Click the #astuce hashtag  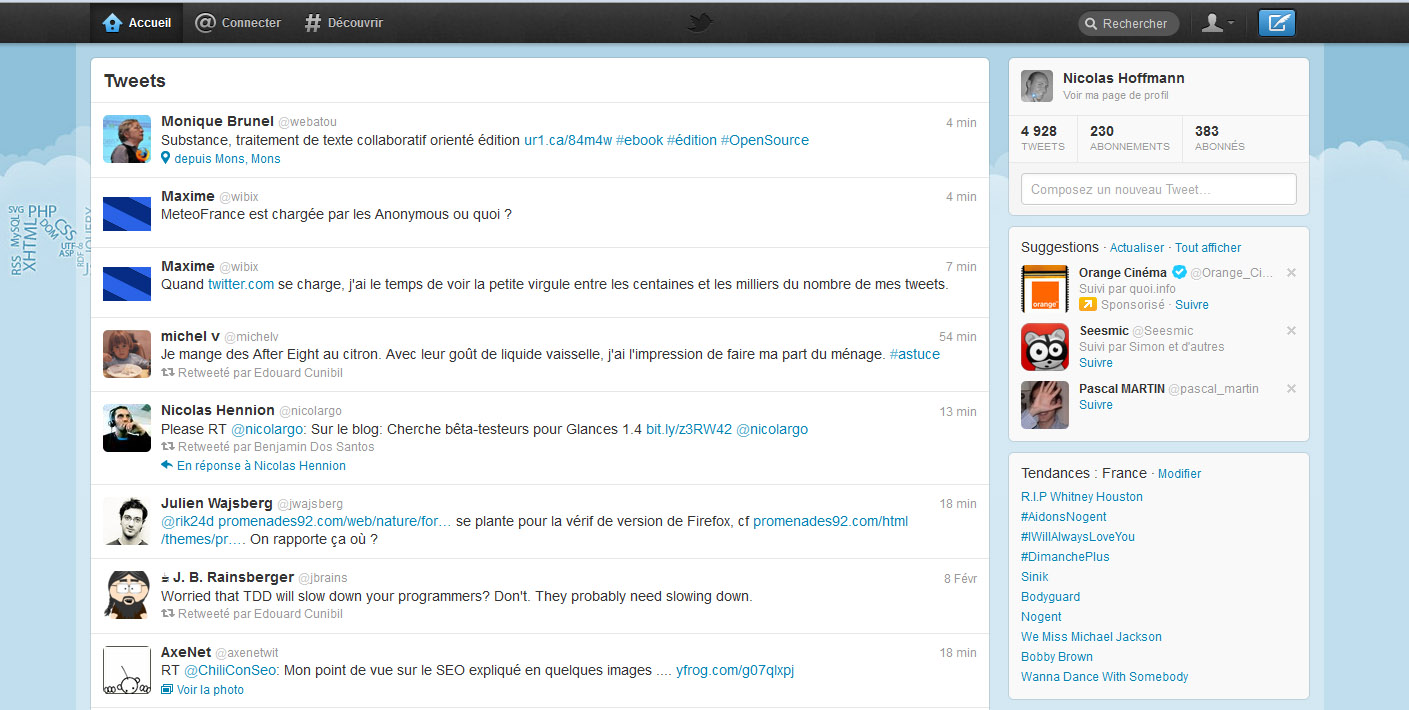click(x=915, y=354)
